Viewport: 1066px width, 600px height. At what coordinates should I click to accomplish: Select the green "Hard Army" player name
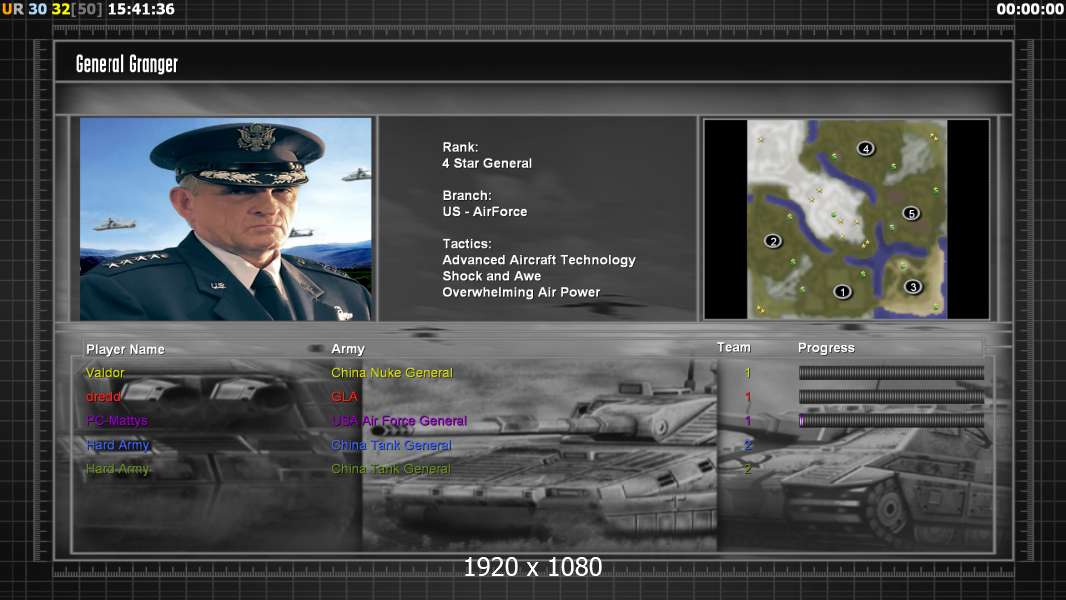pos(118,469)
